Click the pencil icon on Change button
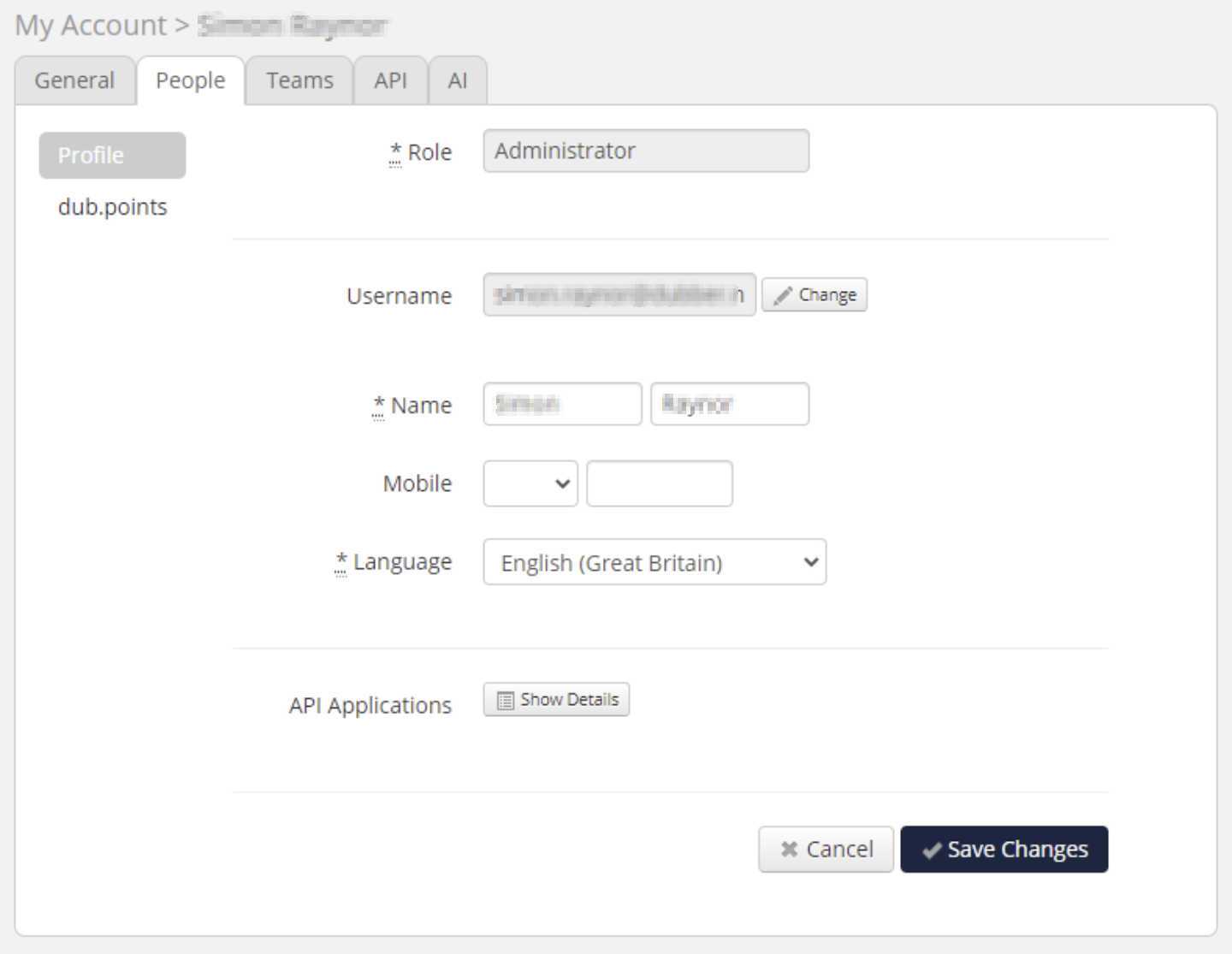1232x954 pixels. (783, 295)
